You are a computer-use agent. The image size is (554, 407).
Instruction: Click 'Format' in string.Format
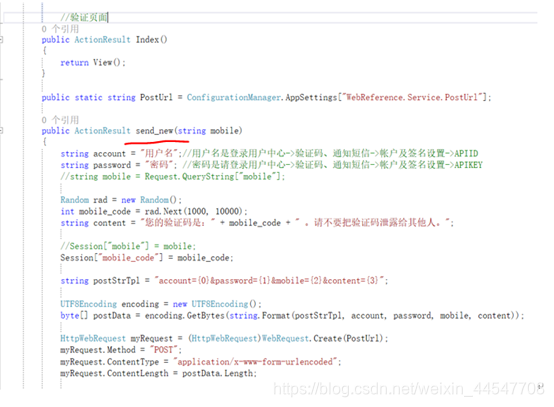pyautogui.click(x=276, y=315)
